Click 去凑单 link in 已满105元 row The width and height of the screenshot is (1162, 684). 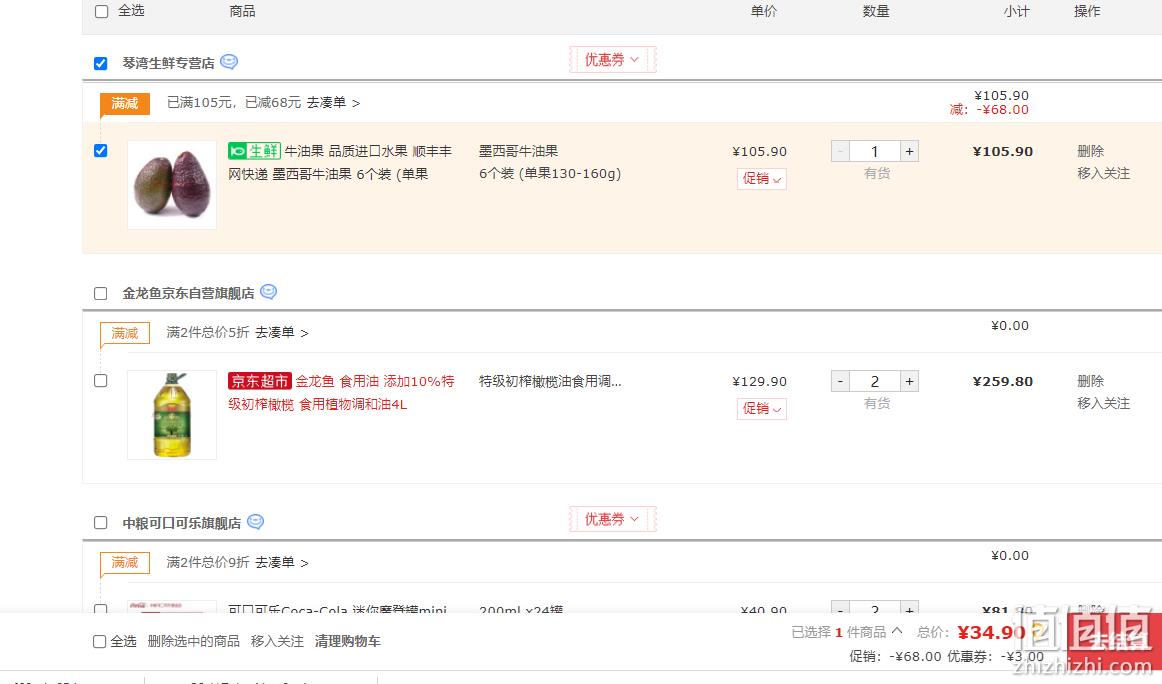pos(333,102)
